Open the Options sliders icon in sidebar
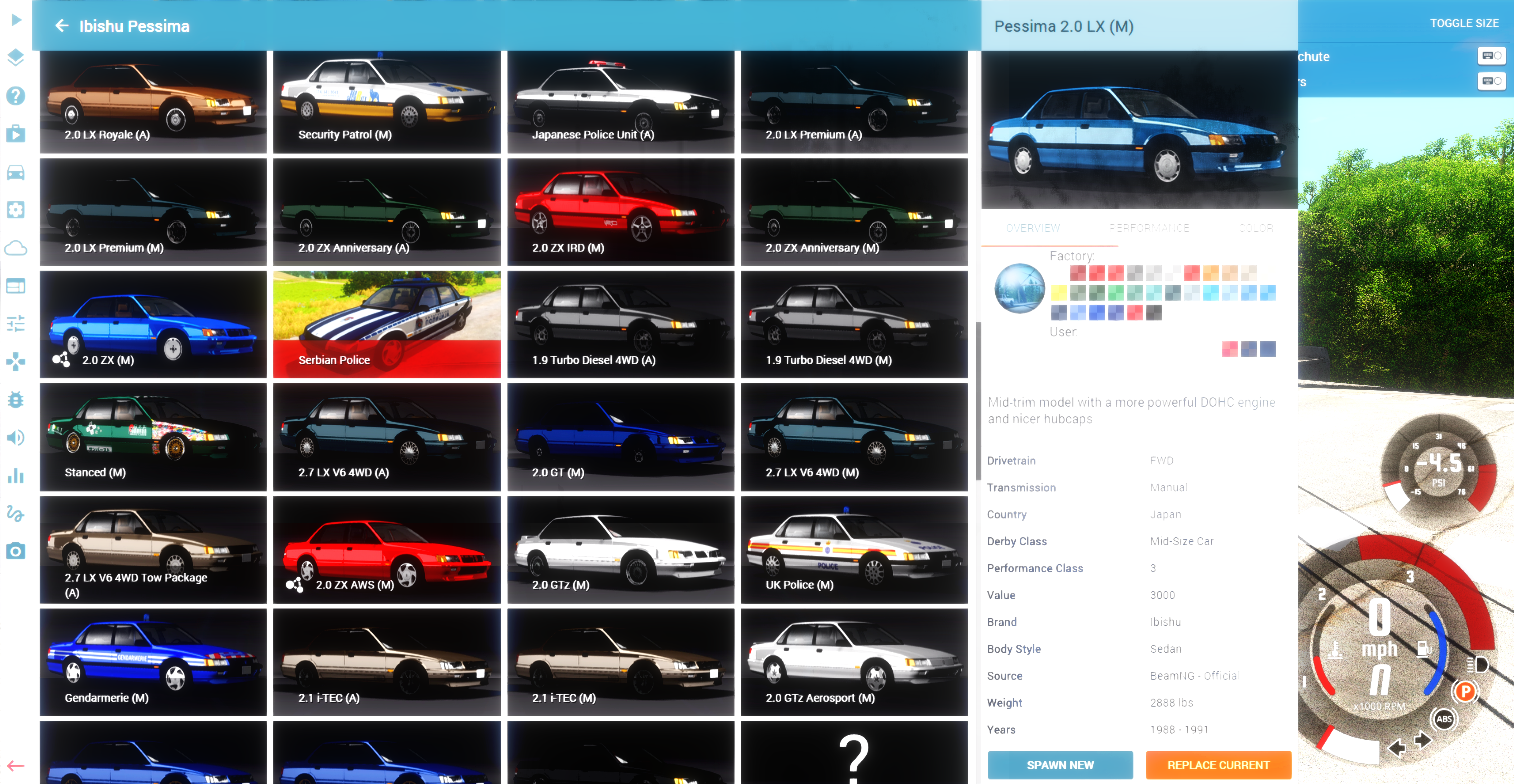Image resolution: width=1514 pixels, height=784 pixels. point(16,324)
